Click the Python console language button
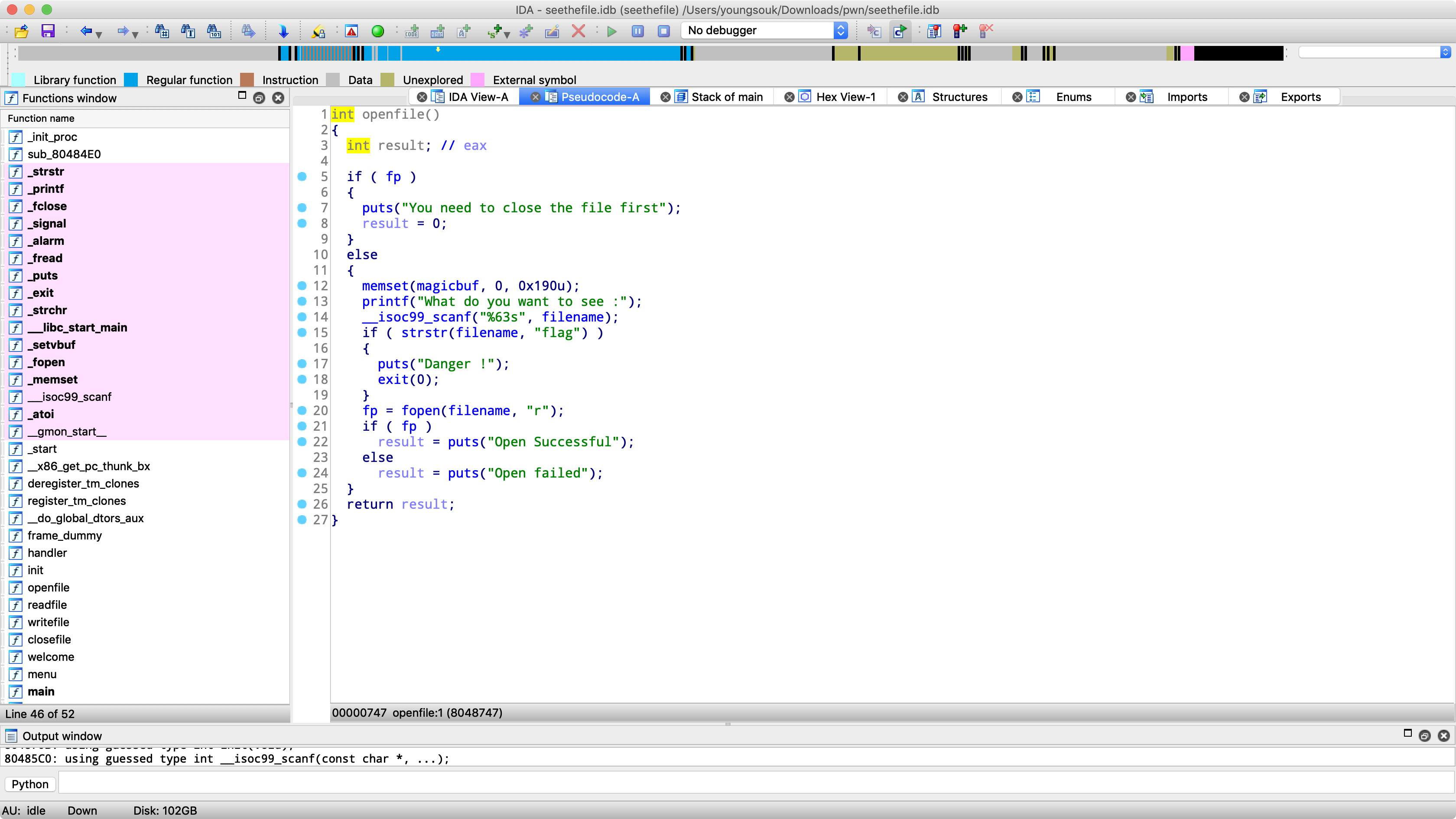 click(x=30, y=784)
